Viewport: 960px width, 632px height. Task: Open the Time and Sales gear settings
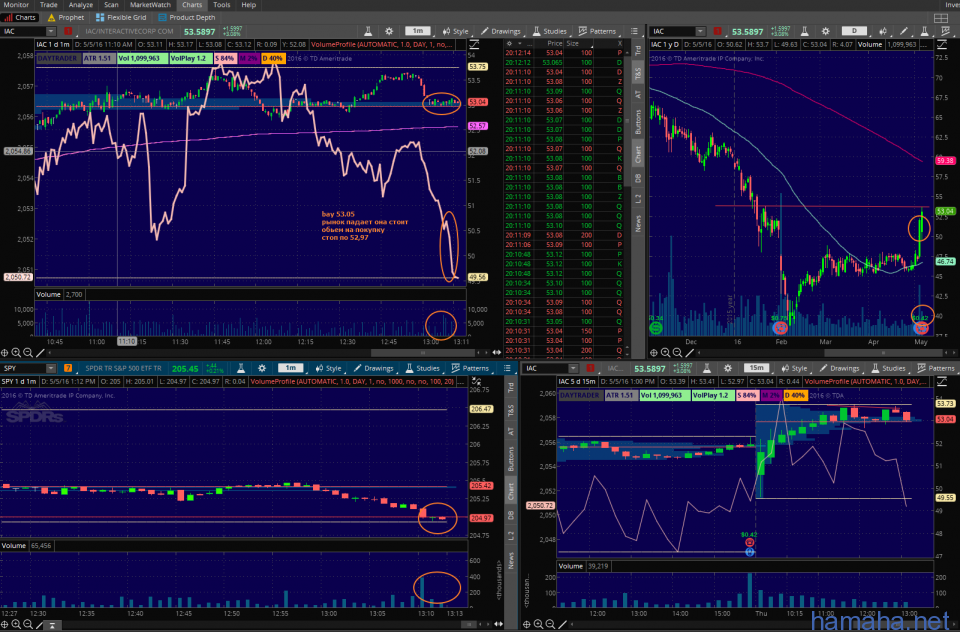pos(509,44)
